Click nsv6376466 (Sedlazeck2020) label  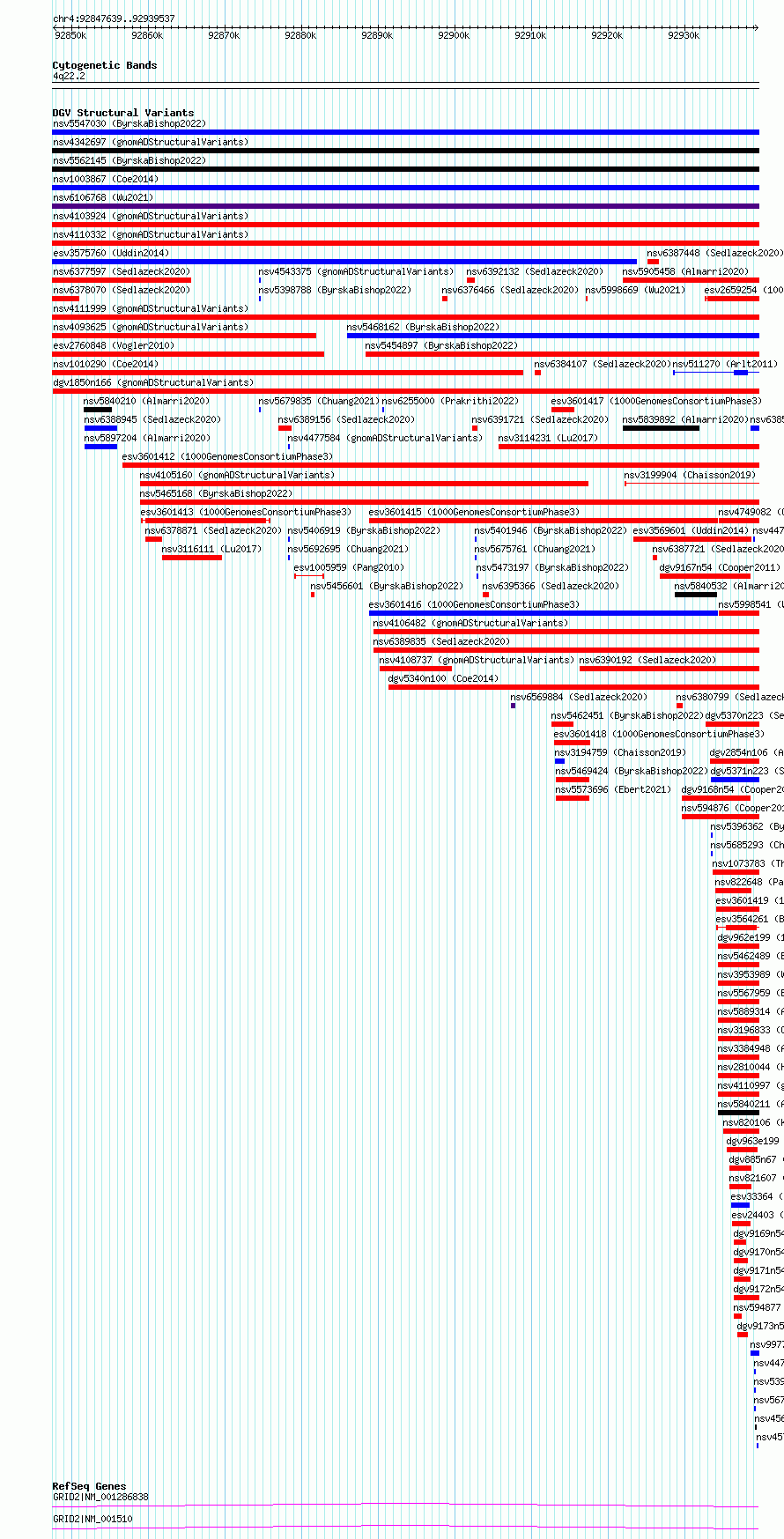pos(511,291)
